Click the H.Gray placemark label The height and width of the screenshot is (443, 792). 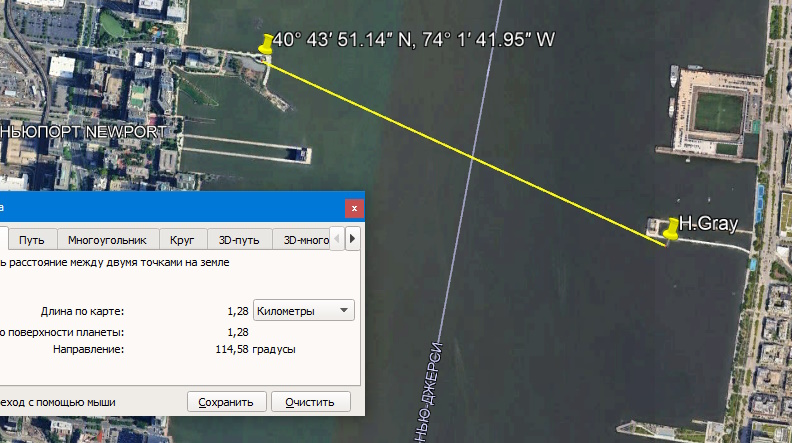708,223
